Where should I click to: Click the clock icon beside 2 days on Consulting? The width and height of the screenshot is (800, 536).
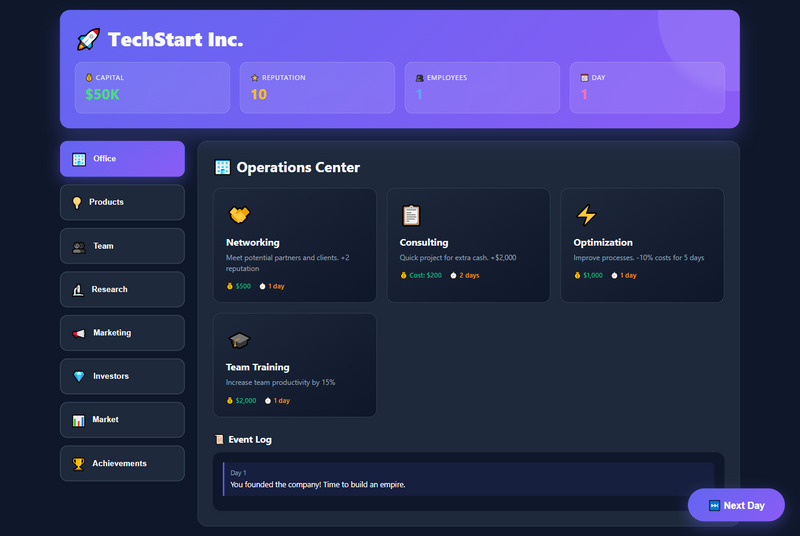tap(453, 275)
